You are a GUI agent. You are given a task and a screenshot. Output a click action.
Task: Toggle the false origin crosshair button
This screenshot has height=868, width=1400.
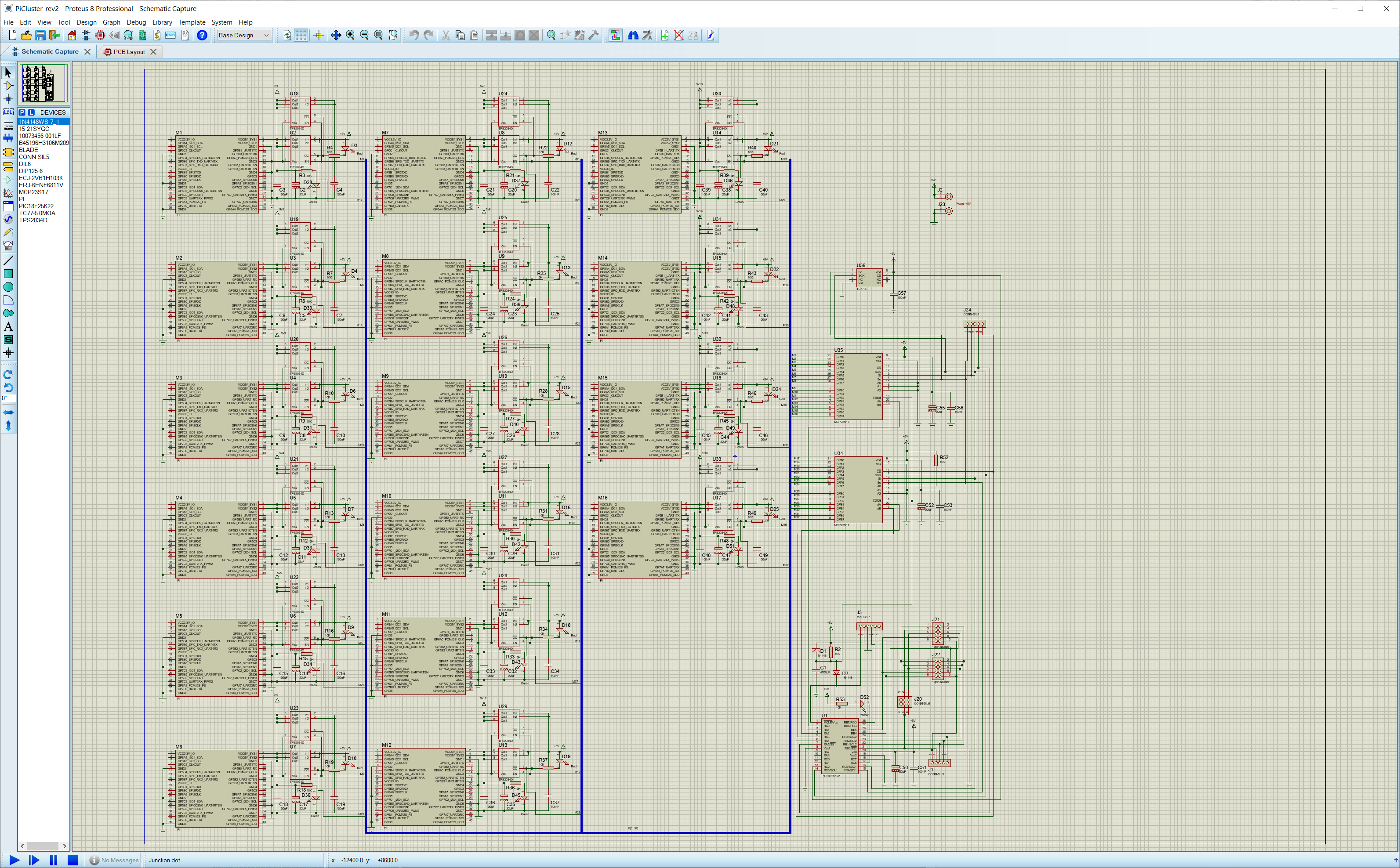point(319,35)
